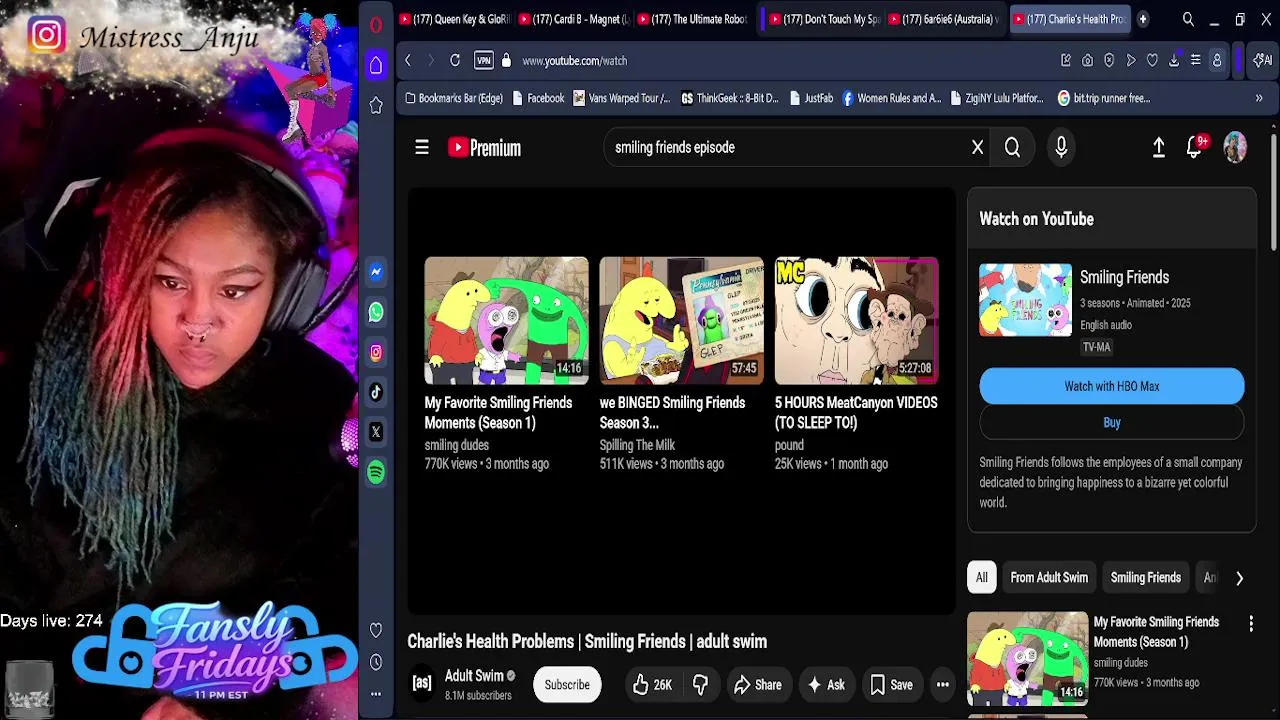The width and height of the screenshot is (1280, 720).
Task: Open Vans Warped Tour bookmark
Action: click(x=621, y=98)
